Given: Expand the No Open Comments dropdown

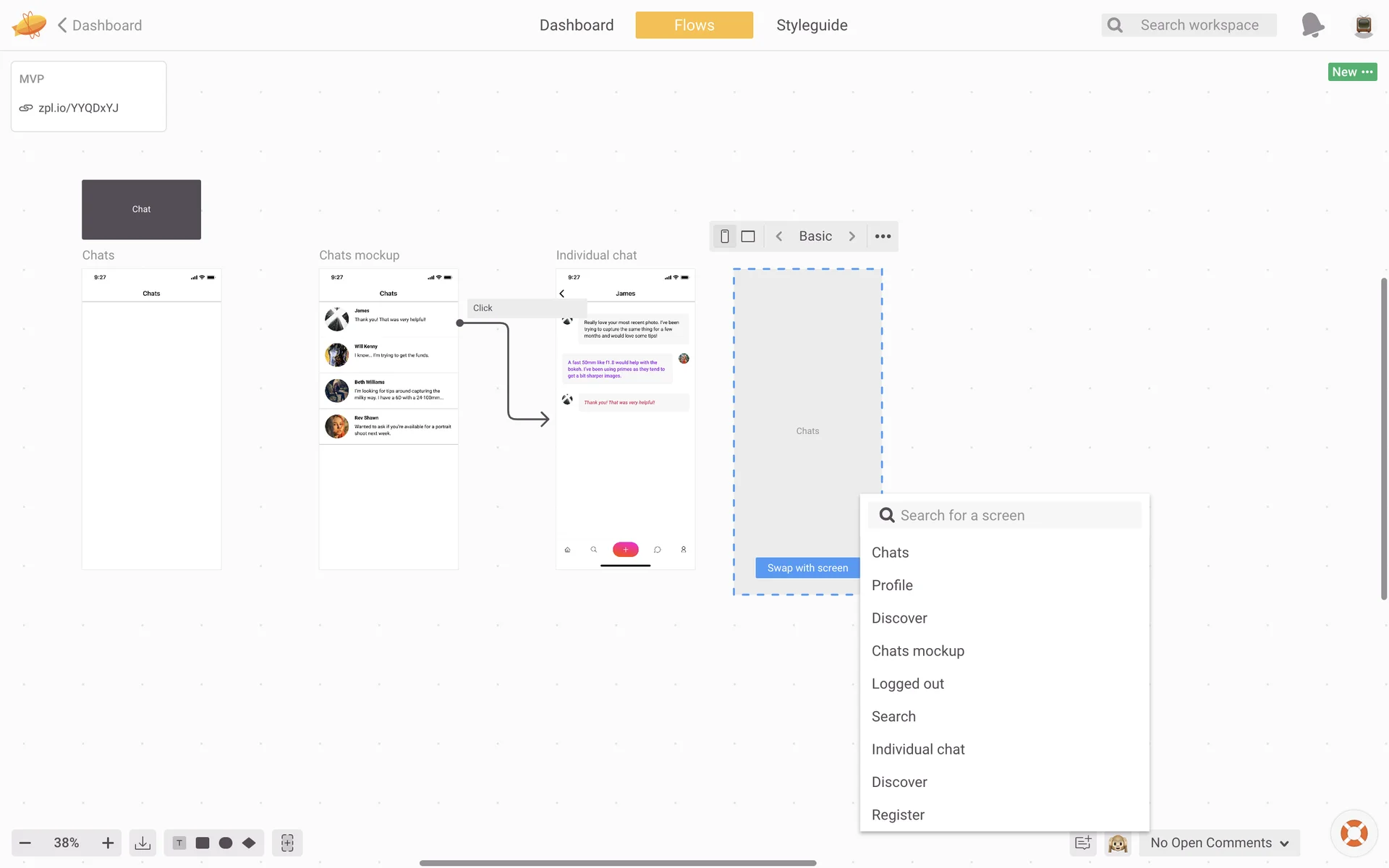Looking at the screenshot, I should point(1220,843).
